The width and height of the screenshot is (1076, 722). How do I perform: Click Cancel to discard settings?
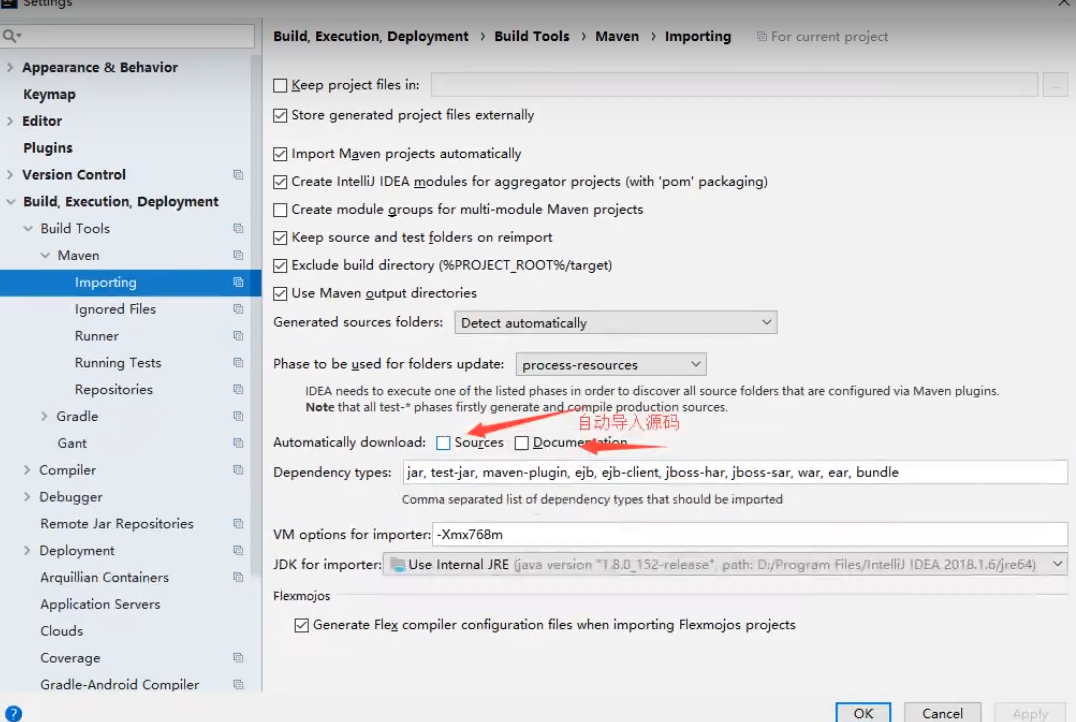coord(942,713)
